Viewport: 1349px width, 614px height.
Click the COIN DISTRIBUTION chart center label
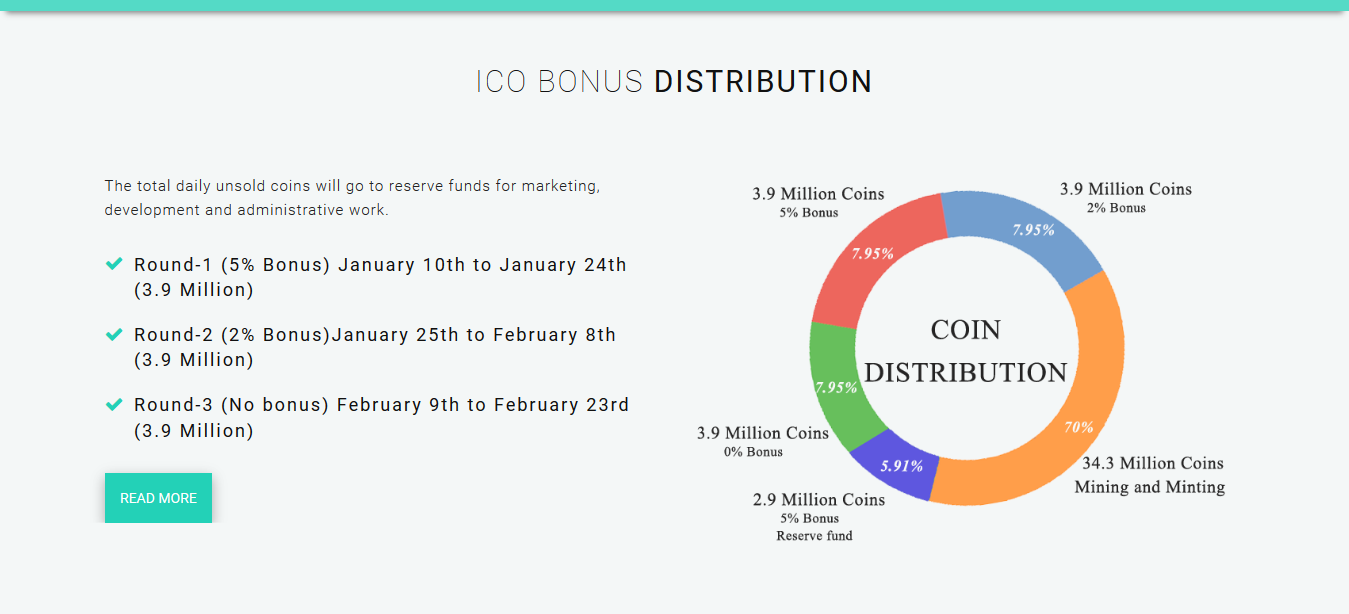click(965, 352)
